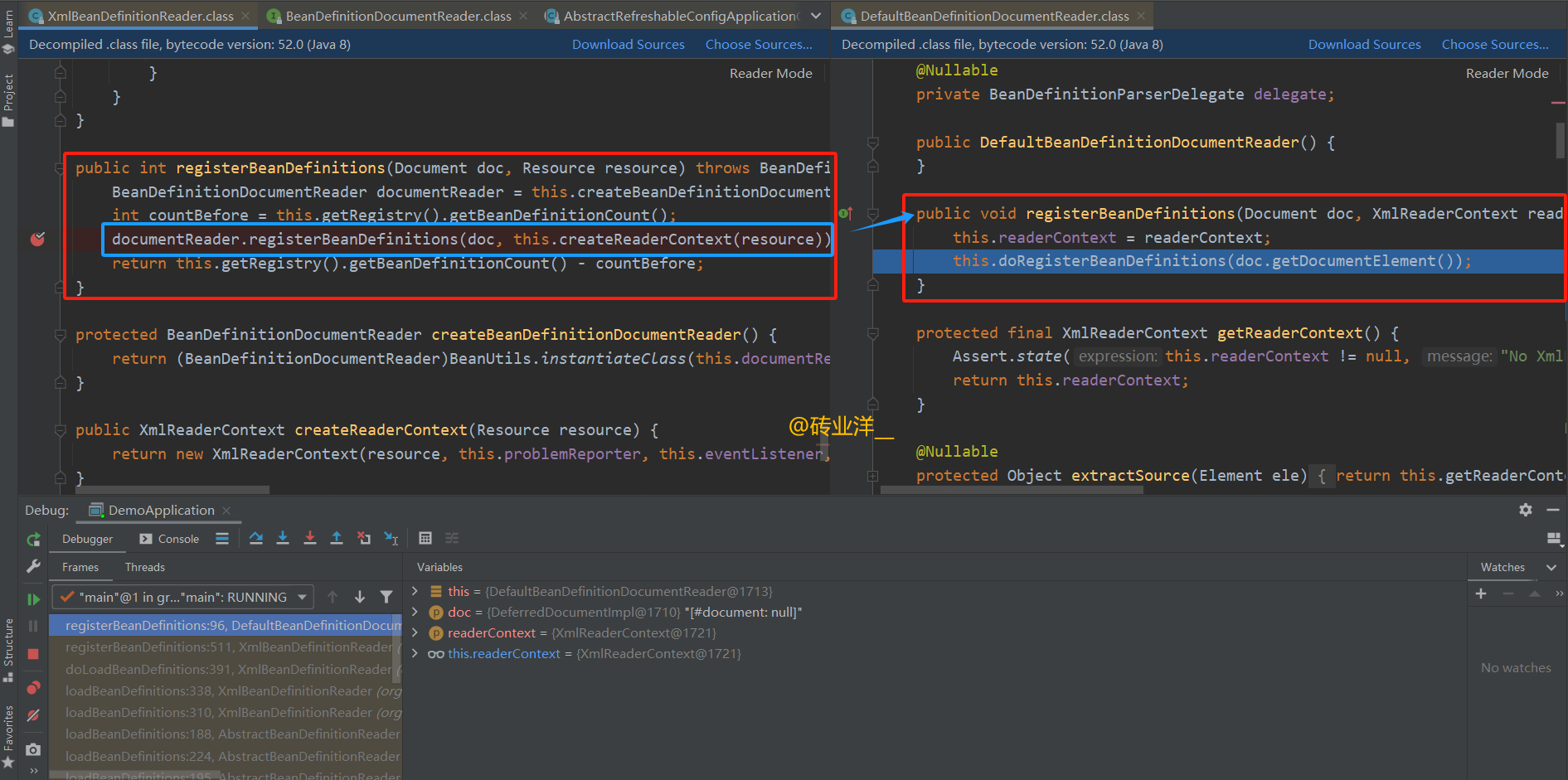Open the View Breakpoints dialog
The height and width of the screenshot is (780, 1568).
click(x=33, y=687)
